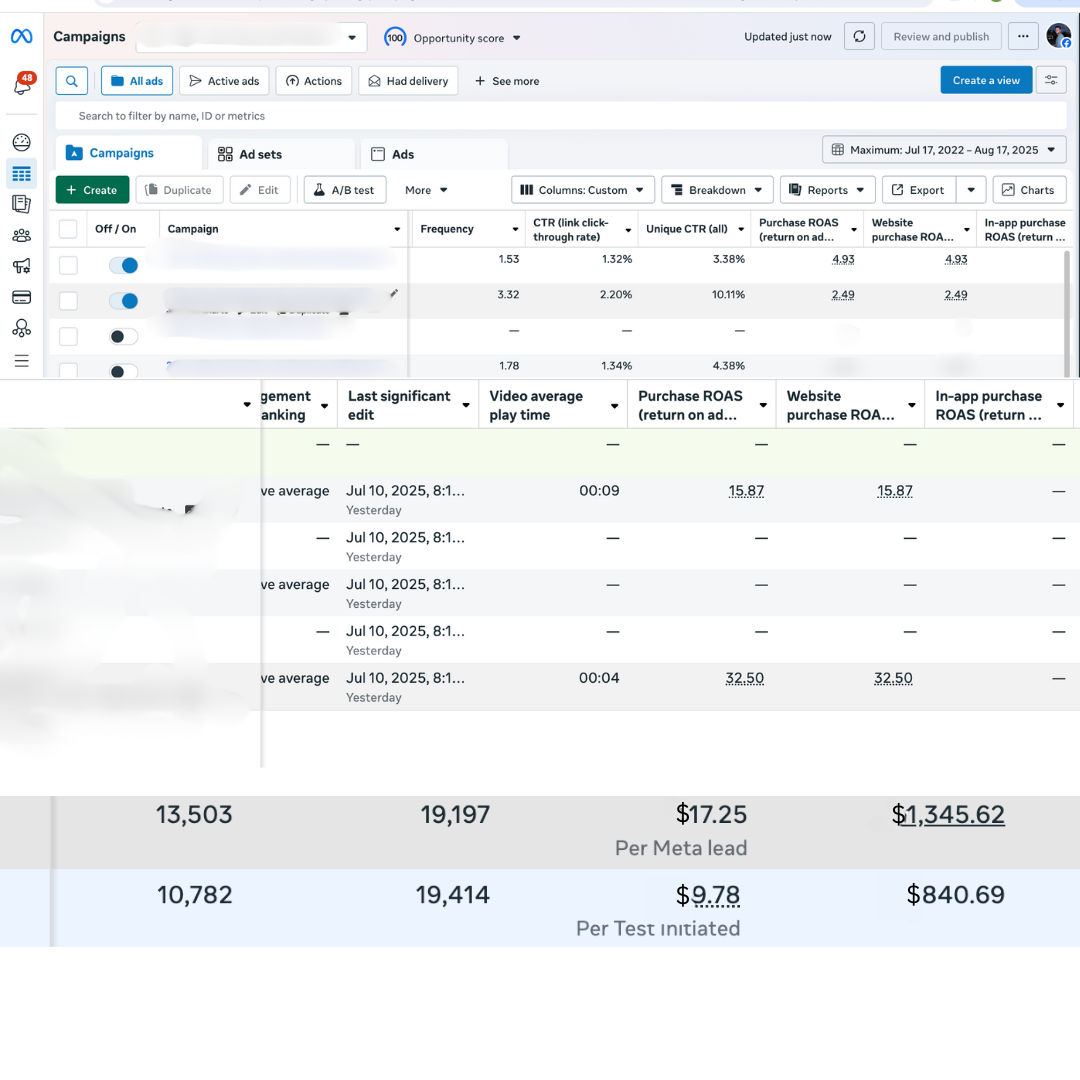Click the green Create button

[92, 190]
